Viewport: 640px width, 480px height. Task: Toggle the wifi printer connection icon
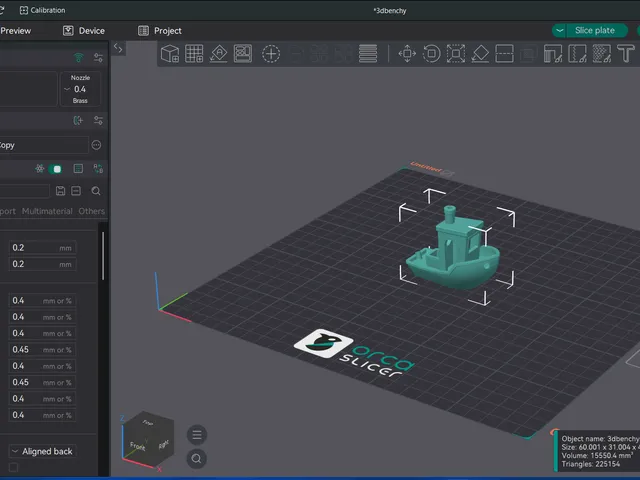78,58
